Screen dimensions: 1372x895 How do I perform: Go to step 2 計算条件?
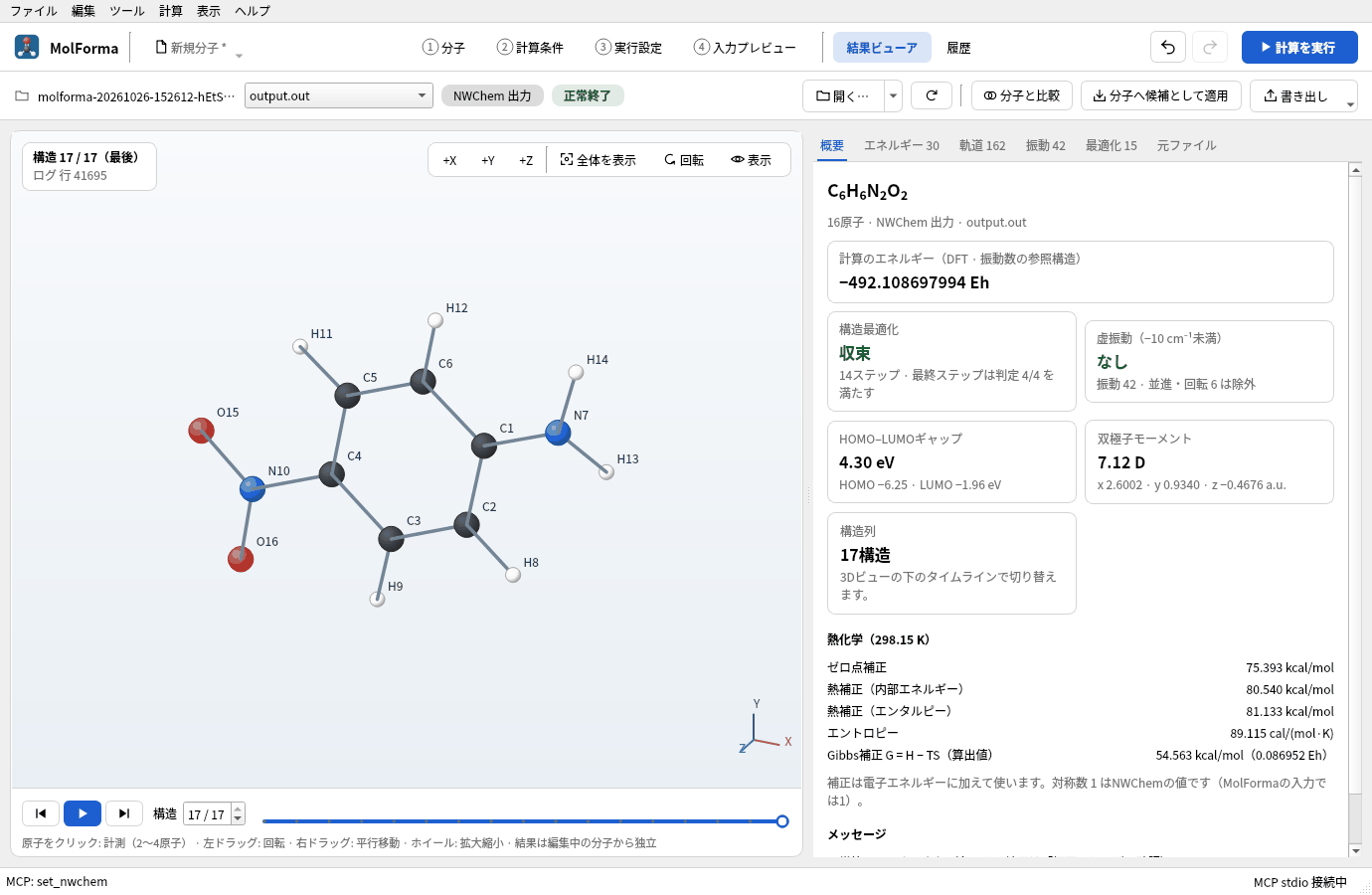pos(530,47)
